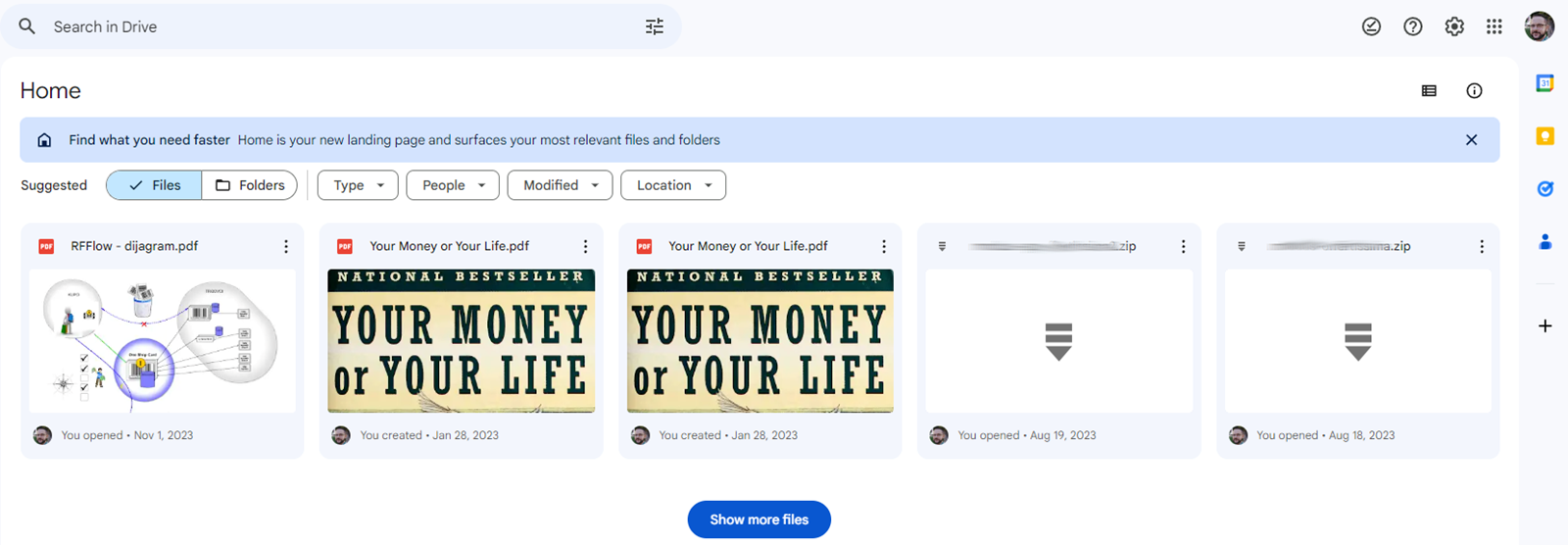The width and height of the screenshot is (1568, 545).
Task: Open advanced search options slider icon
Action: click(x=655, y=26)
